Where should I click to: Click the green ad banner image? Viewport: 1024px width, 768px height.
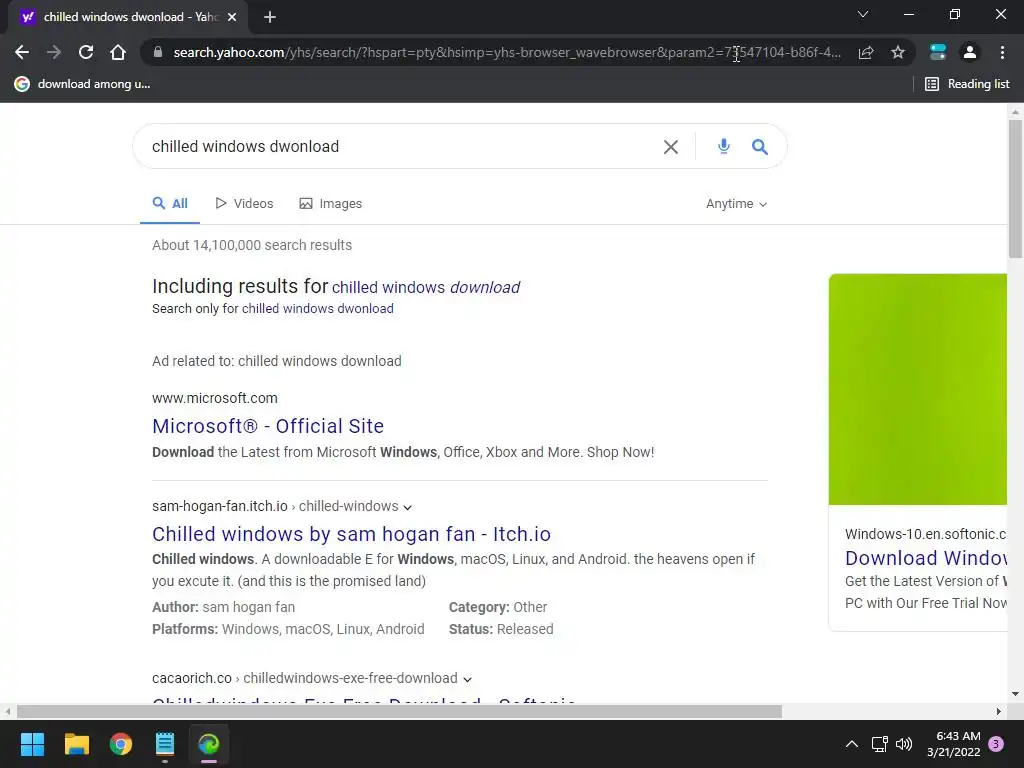[x=918, y=389]
